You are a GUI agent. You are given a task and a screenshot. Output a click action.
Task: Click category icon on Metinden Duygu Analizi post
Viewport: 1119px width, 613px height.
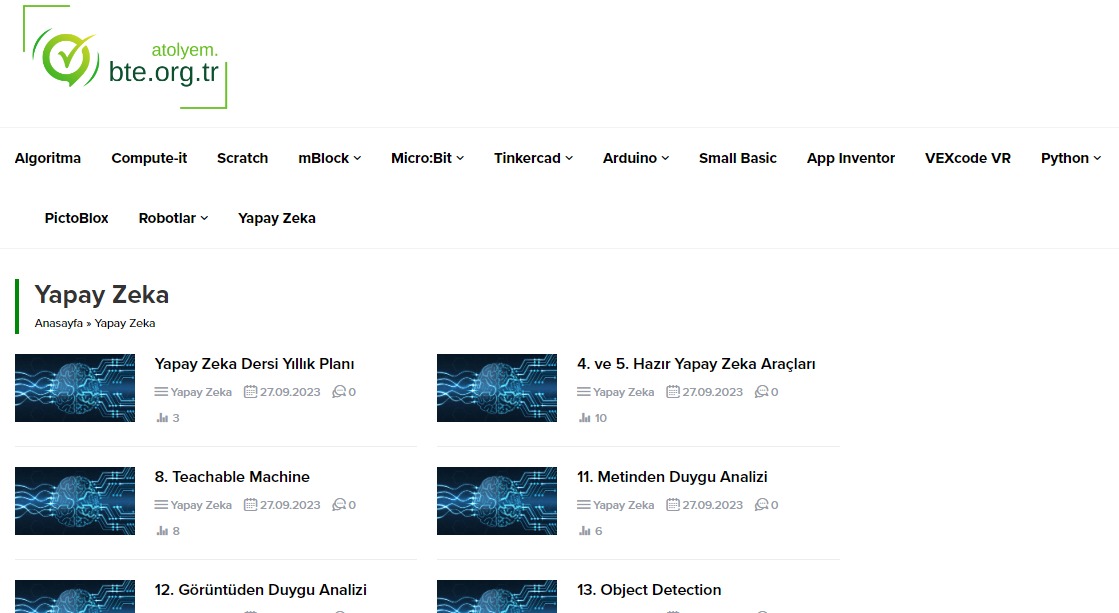point(584,505)
